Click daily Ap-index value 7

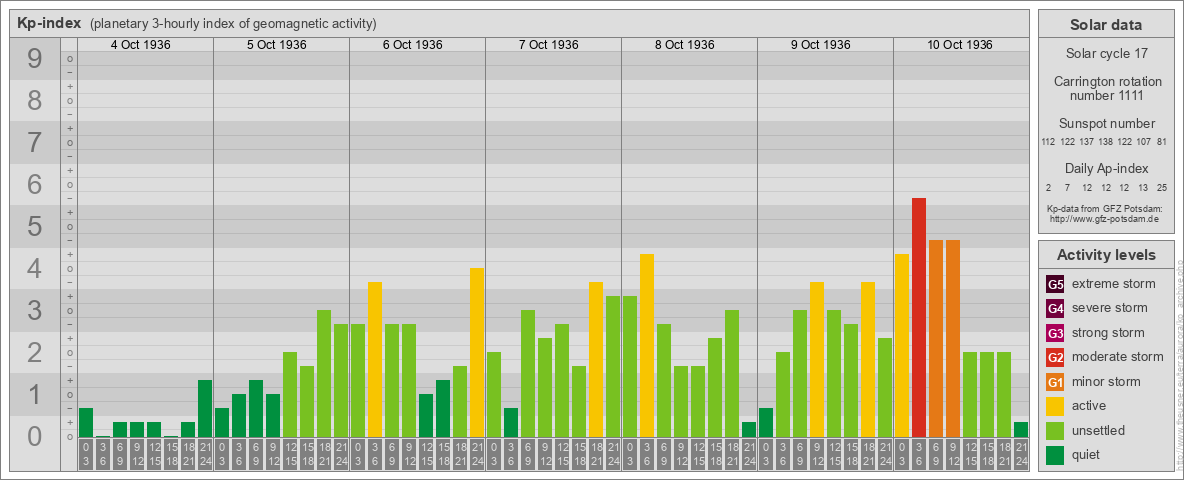point(1067,187)
